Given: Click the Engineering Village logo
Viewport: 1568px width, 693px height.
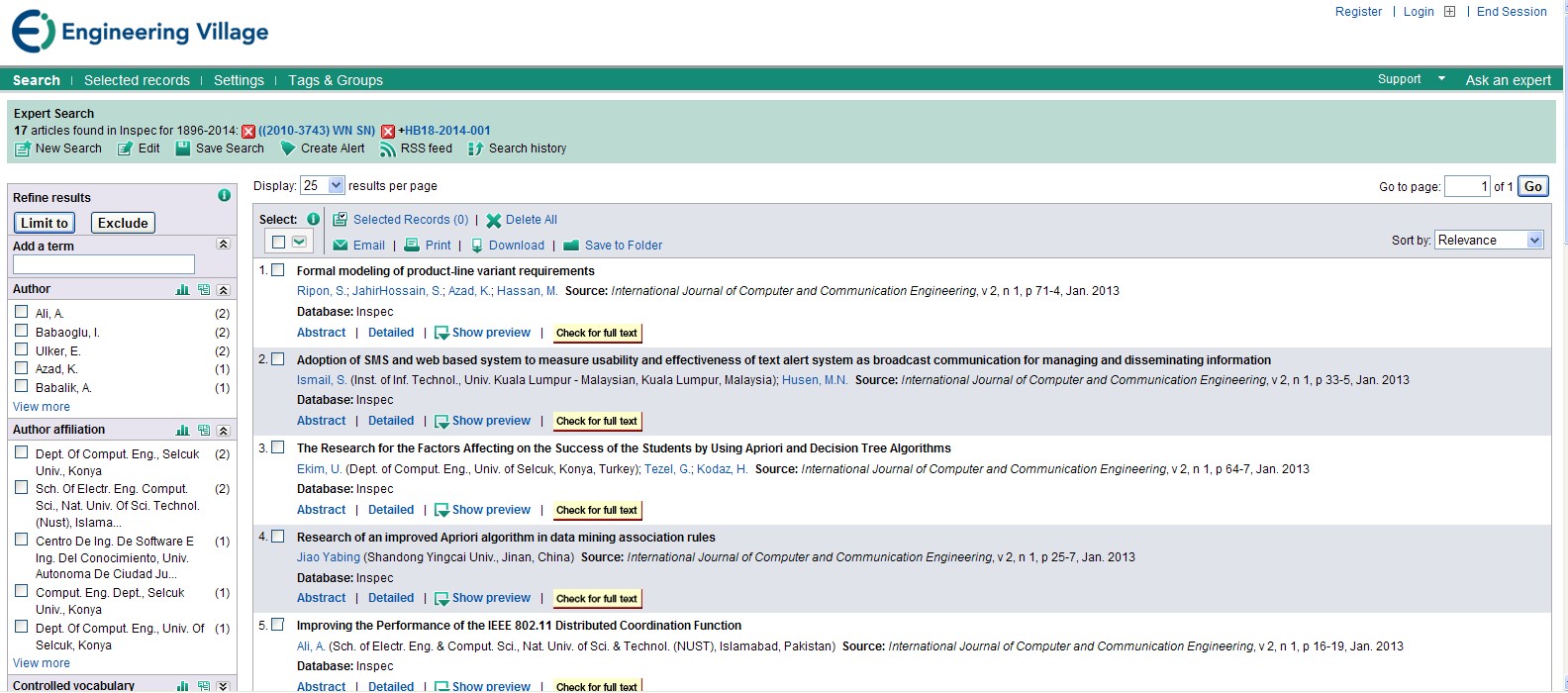Looking at the screenshot, I should coord(140,32).
